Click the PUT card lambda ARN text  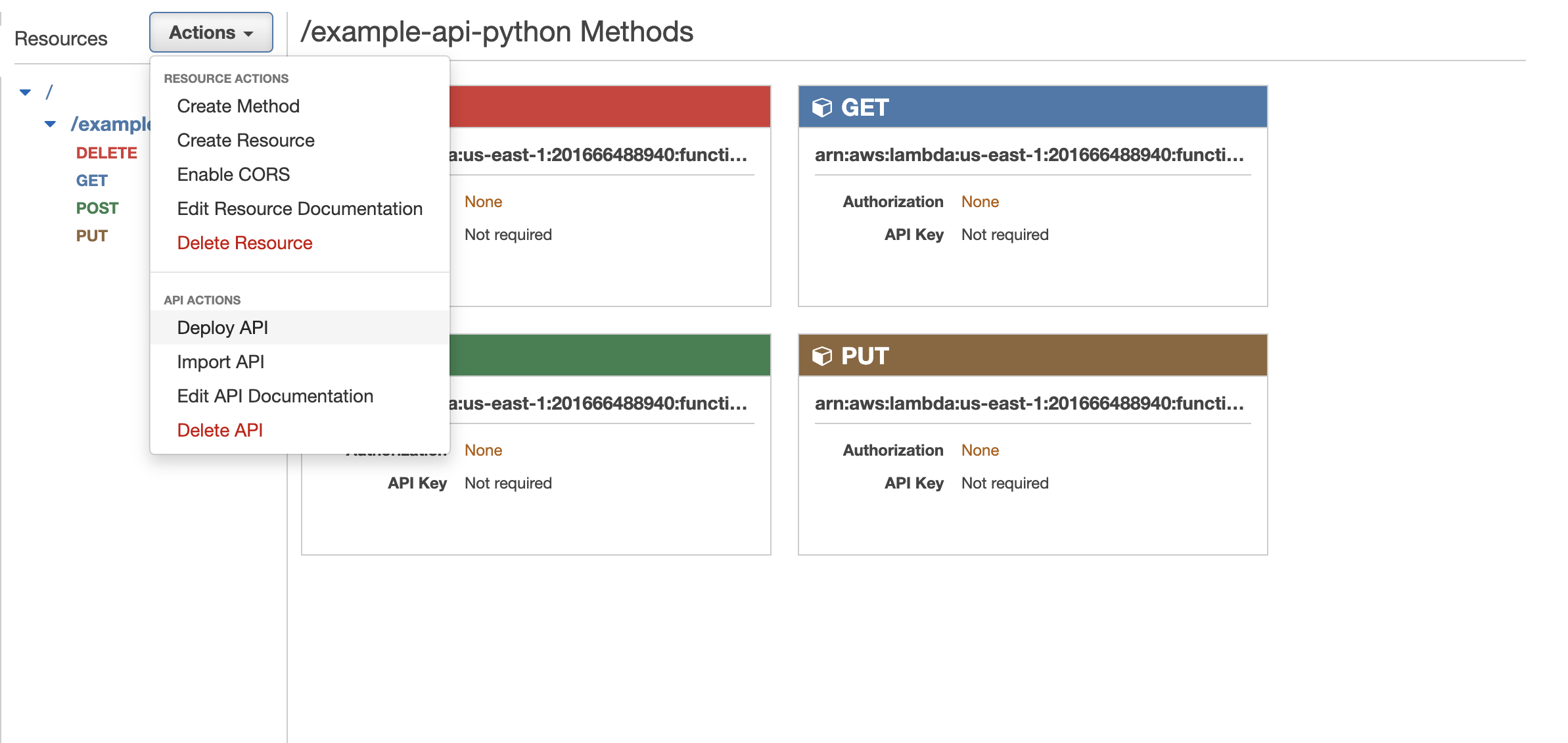1029,403
